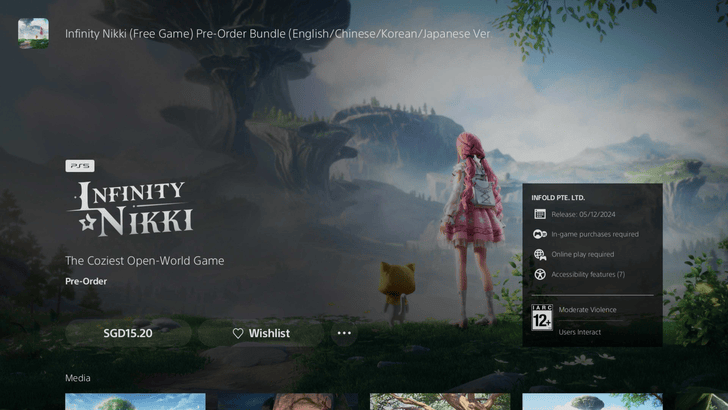The height and width of the screenshot is (410, 728).
Task: Open the first media thumbnail under Media
Action: (x=135, y=402)
